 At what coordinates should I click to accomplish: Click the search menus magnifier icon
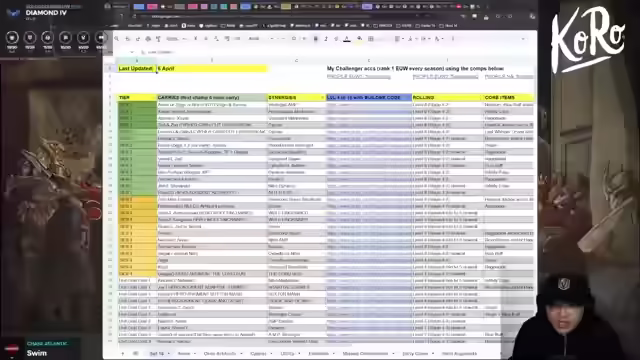coord(117,39)
